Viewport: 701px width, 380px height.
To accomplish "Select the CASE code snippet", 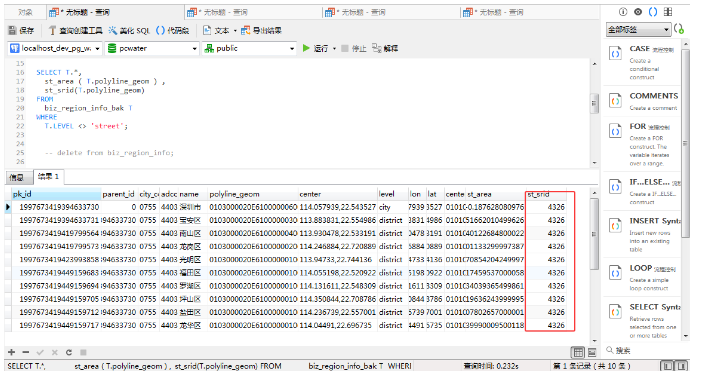I will point(642,62).
